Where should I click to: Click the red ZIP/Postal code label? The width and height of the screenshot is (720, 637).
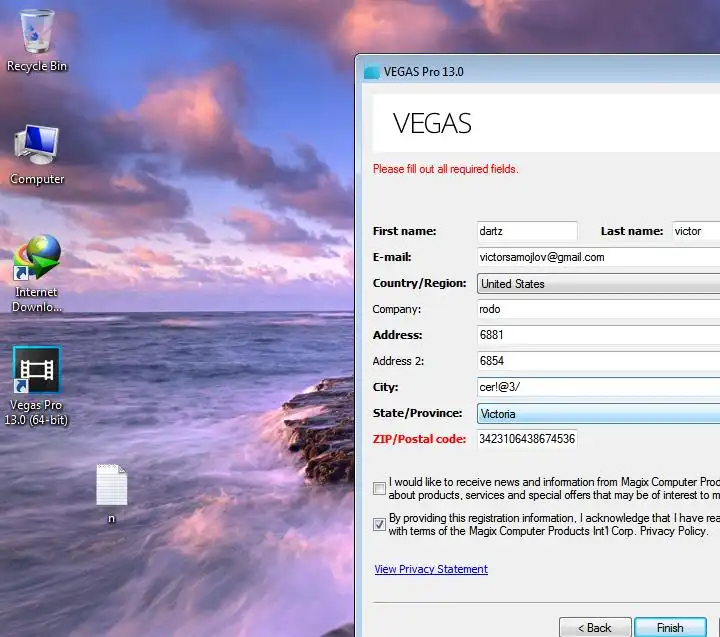pos(419,439)
